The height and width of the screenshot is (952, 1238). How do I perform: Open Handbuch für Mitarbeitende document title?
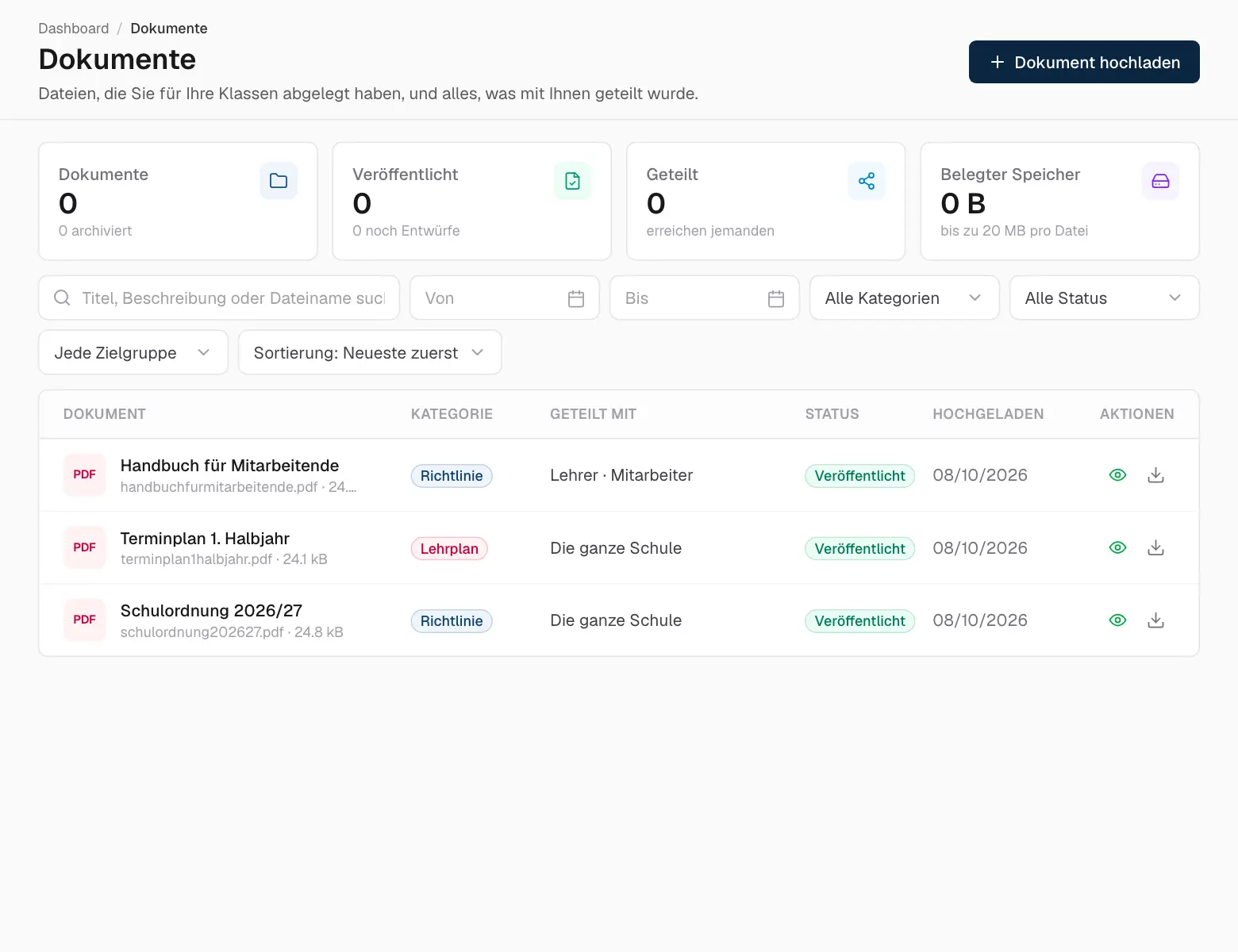click(x=229, y=466)
